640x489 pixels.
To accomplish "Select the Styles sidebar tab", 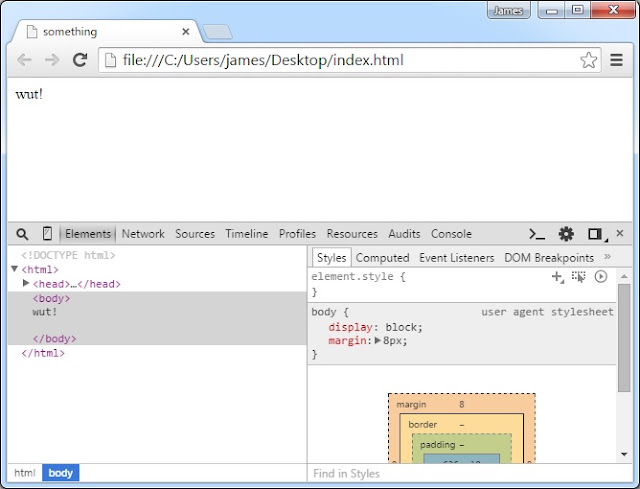I will pos(331,258).
